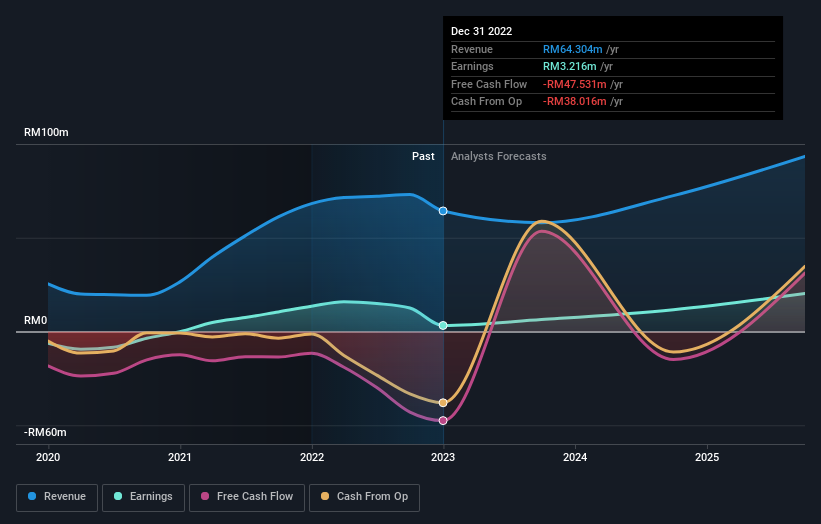
Task: Toggle the Free Cash Flow legend button
Action: point(247,497)
